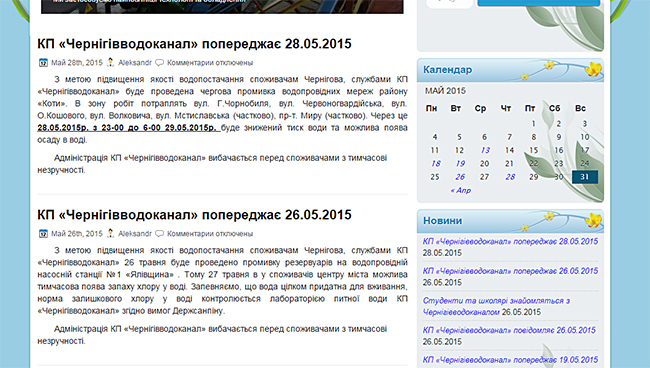Open news link Студенти та школярі знайомляться
Screen dimensions: 650x368
(496, 306)
